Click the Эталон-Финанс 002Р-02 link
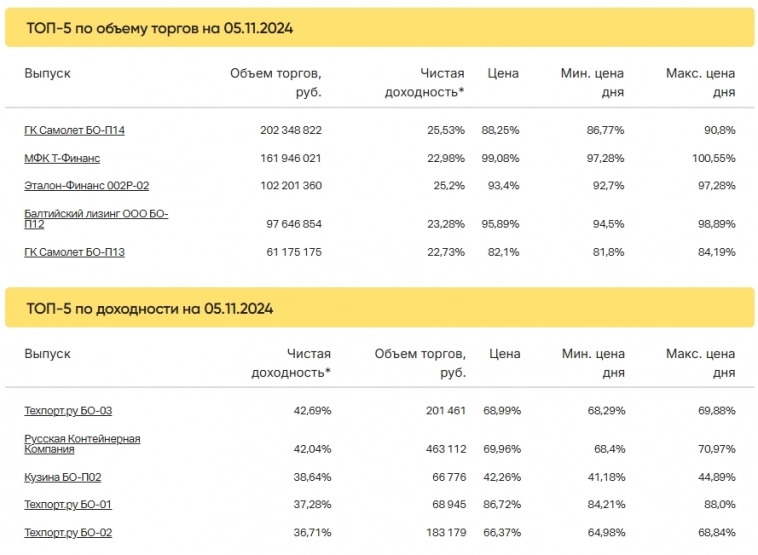Screen dimensions: 758x555 pos(86,185)
